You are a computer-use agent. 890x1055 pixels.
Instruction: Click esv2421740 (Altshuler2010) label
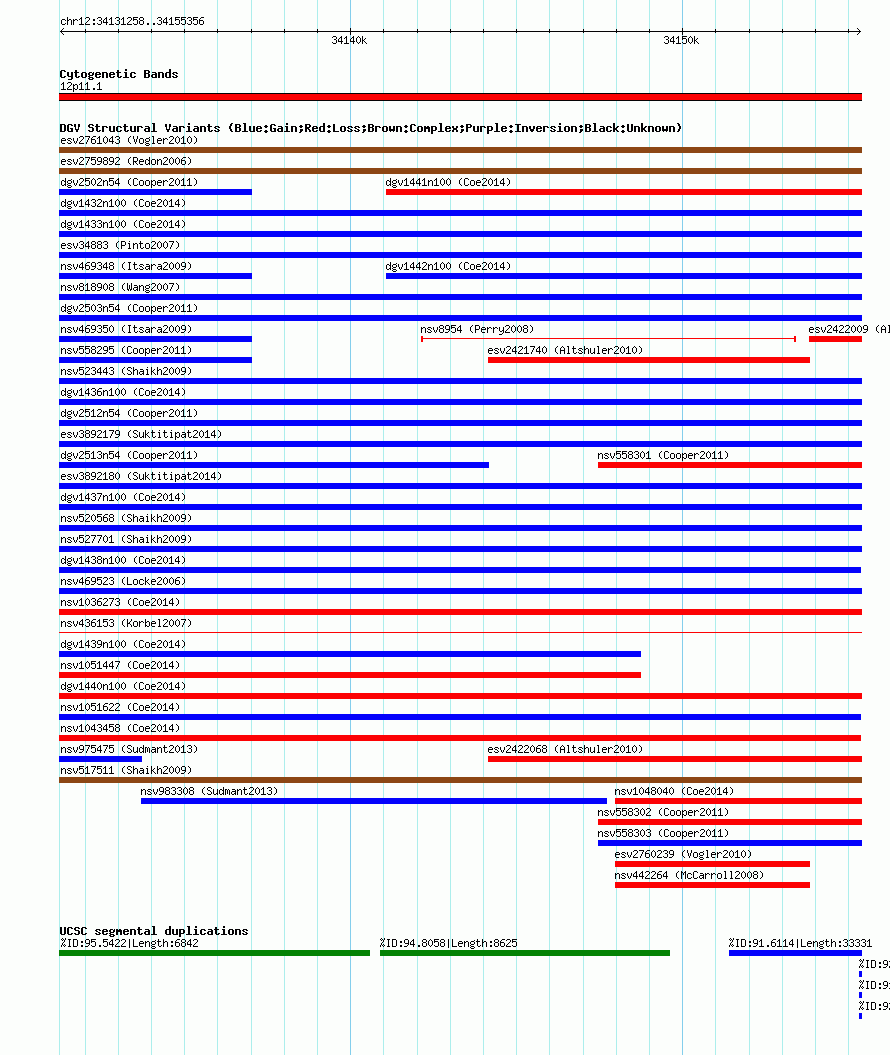pos(565,350)
